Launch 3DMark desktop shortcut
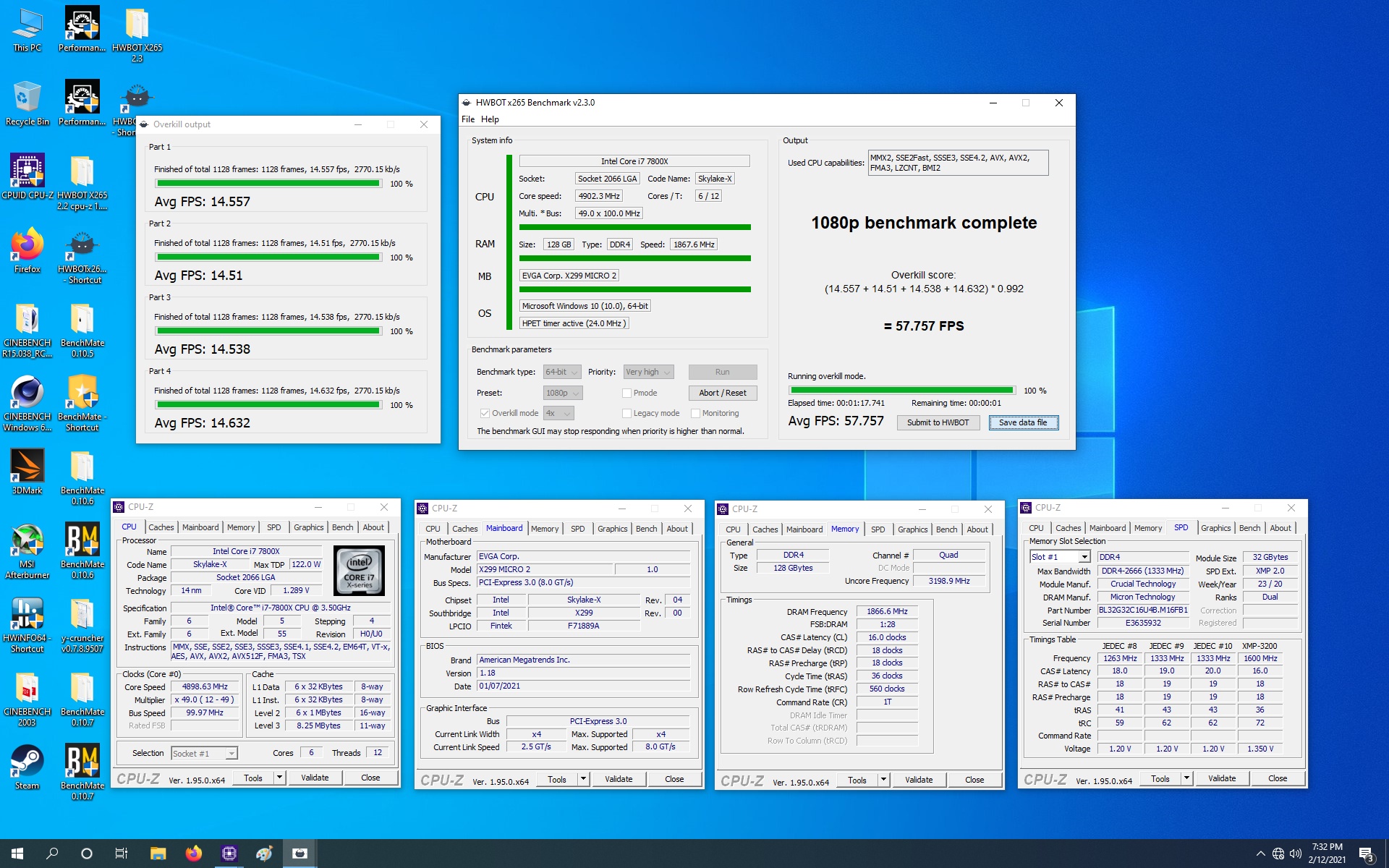Viewport: 1389px width, 868px height. click(x=27, y=473)
